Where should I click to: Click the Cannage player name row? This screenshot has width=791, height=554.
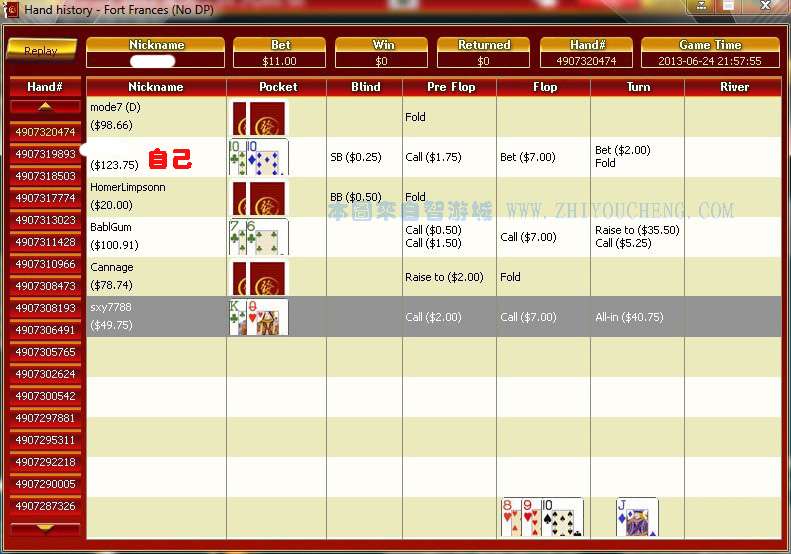(155, 277)
